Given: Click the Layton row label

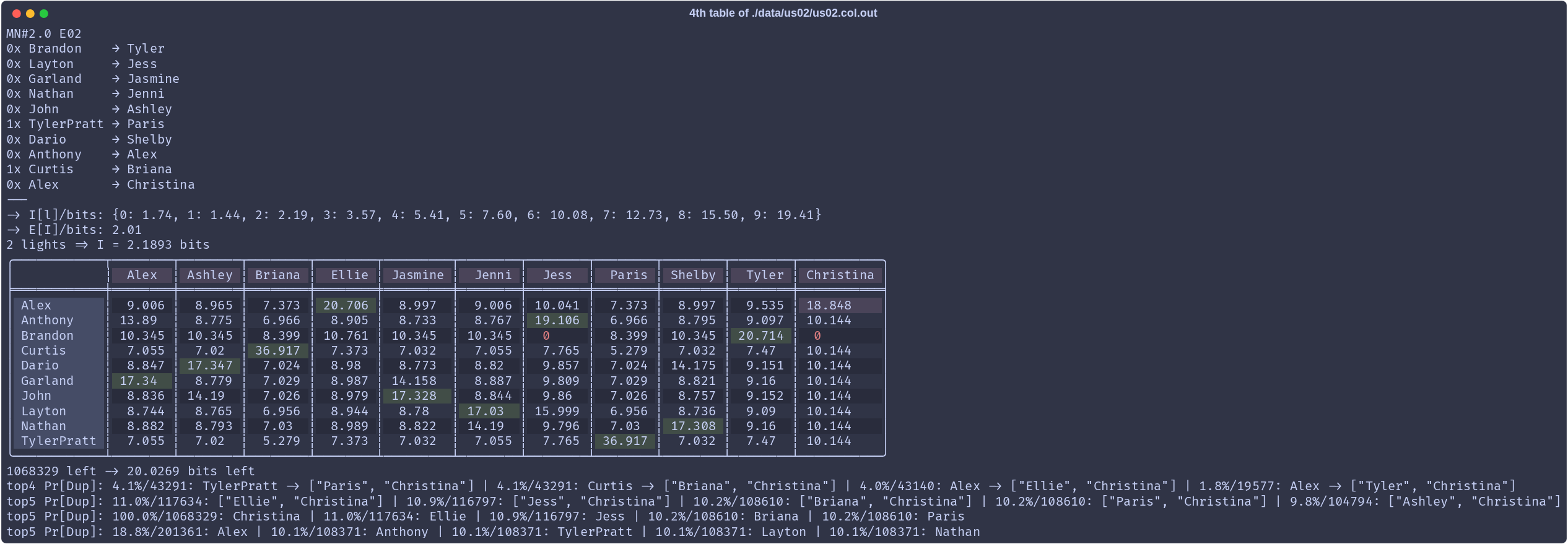Looking at the screenshot, I should 59,411.
